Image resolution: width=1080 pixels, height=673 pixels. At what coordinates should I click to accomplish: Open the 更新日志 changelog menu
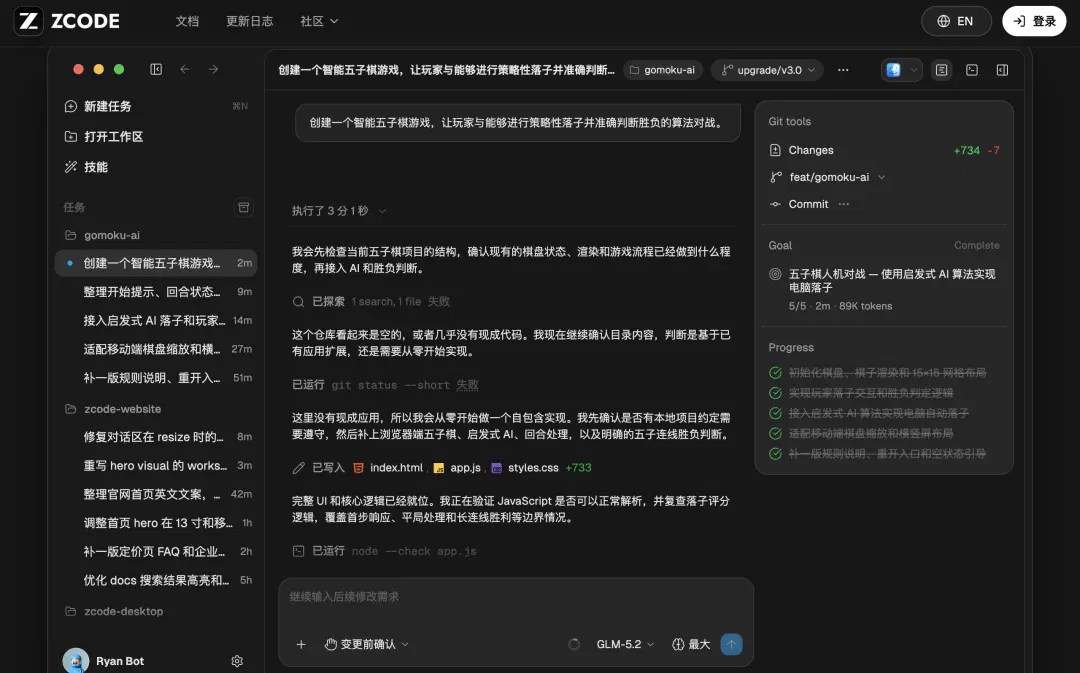249,21
